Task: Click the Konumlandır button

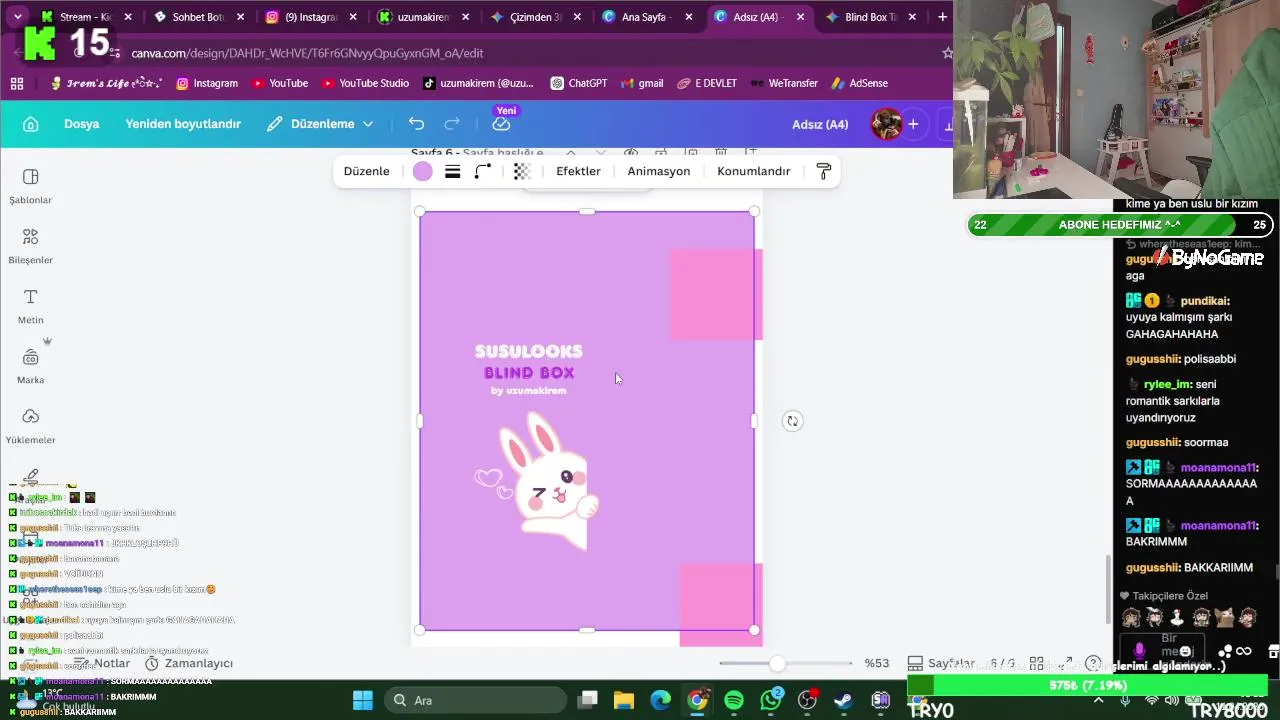Action: click(x=754, y=171)
